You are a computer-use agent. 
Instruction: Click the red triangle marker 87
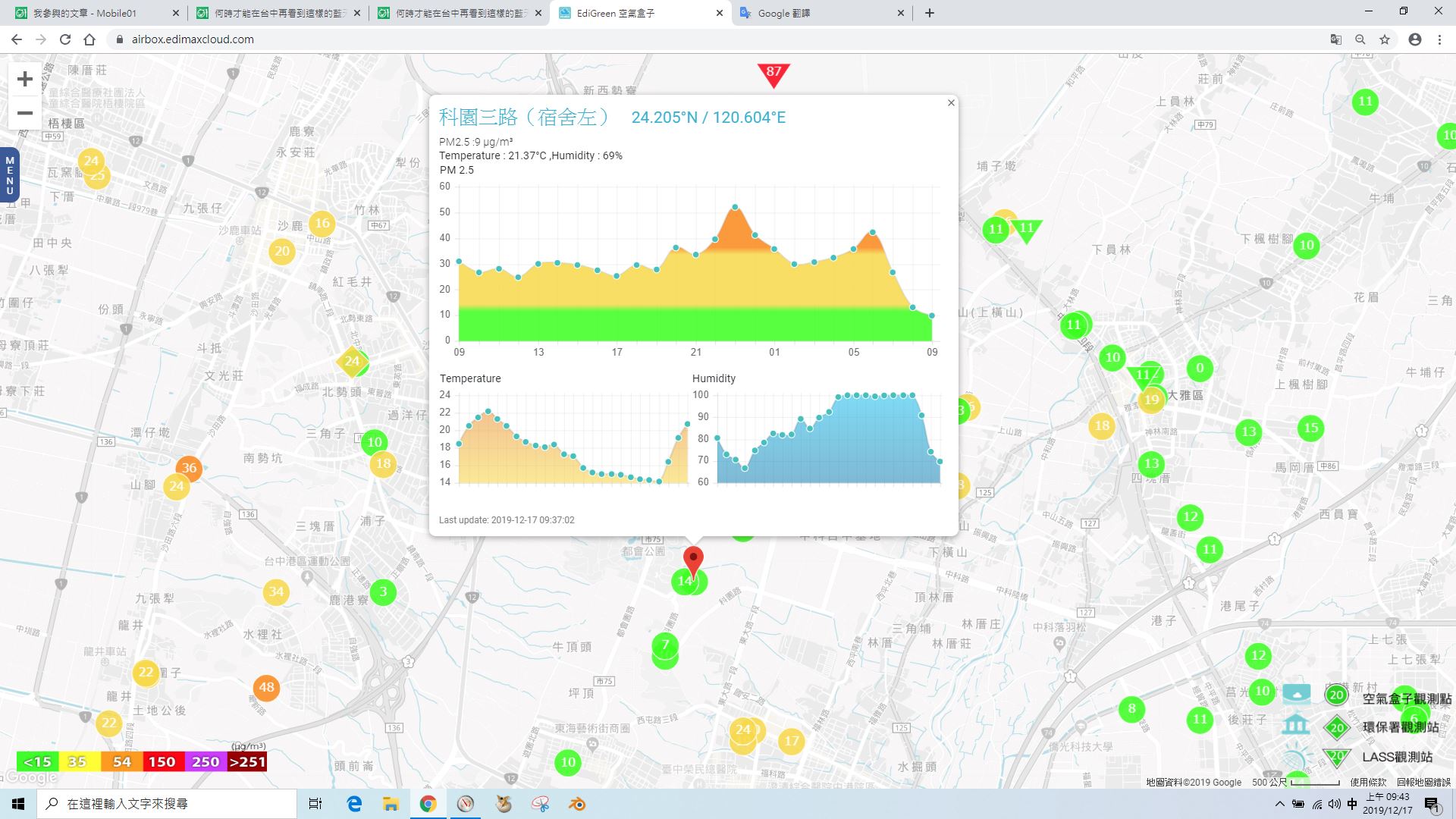coord(773,74)
